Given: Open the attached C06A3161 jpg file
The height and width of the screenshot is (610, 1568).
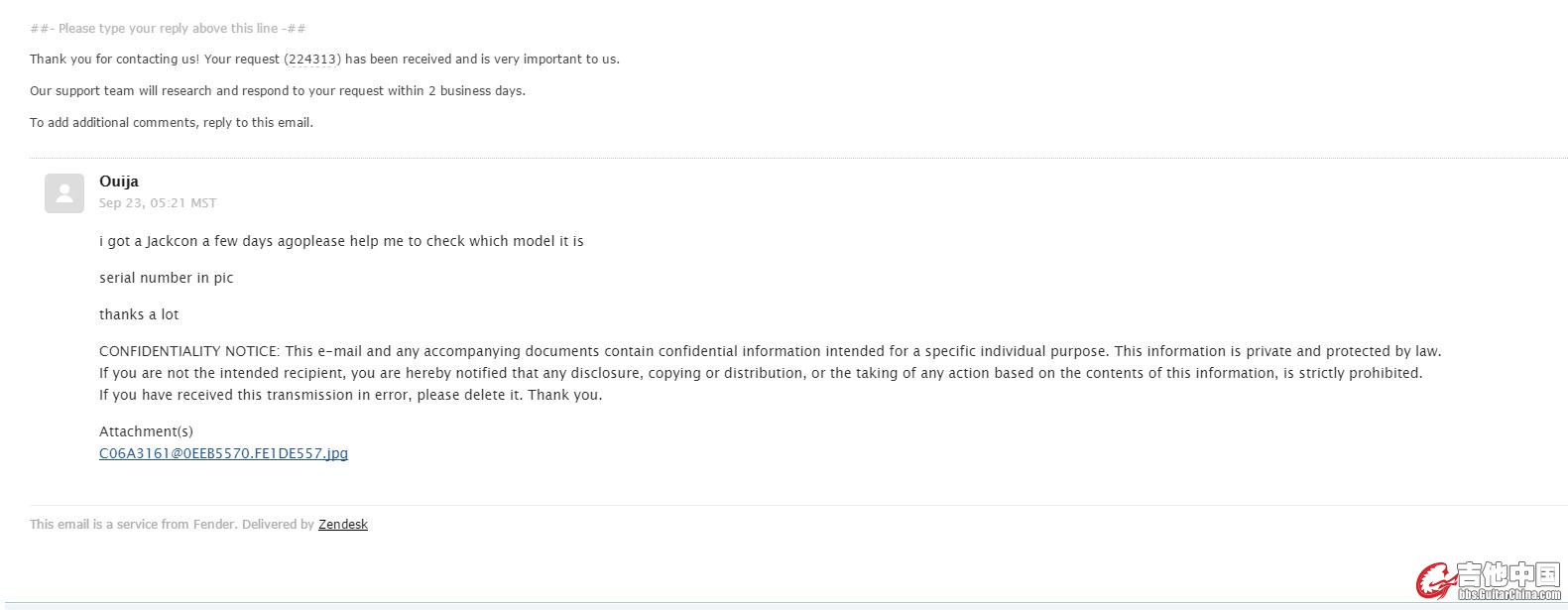Looking at the screenshot, I should click(223, 453).
